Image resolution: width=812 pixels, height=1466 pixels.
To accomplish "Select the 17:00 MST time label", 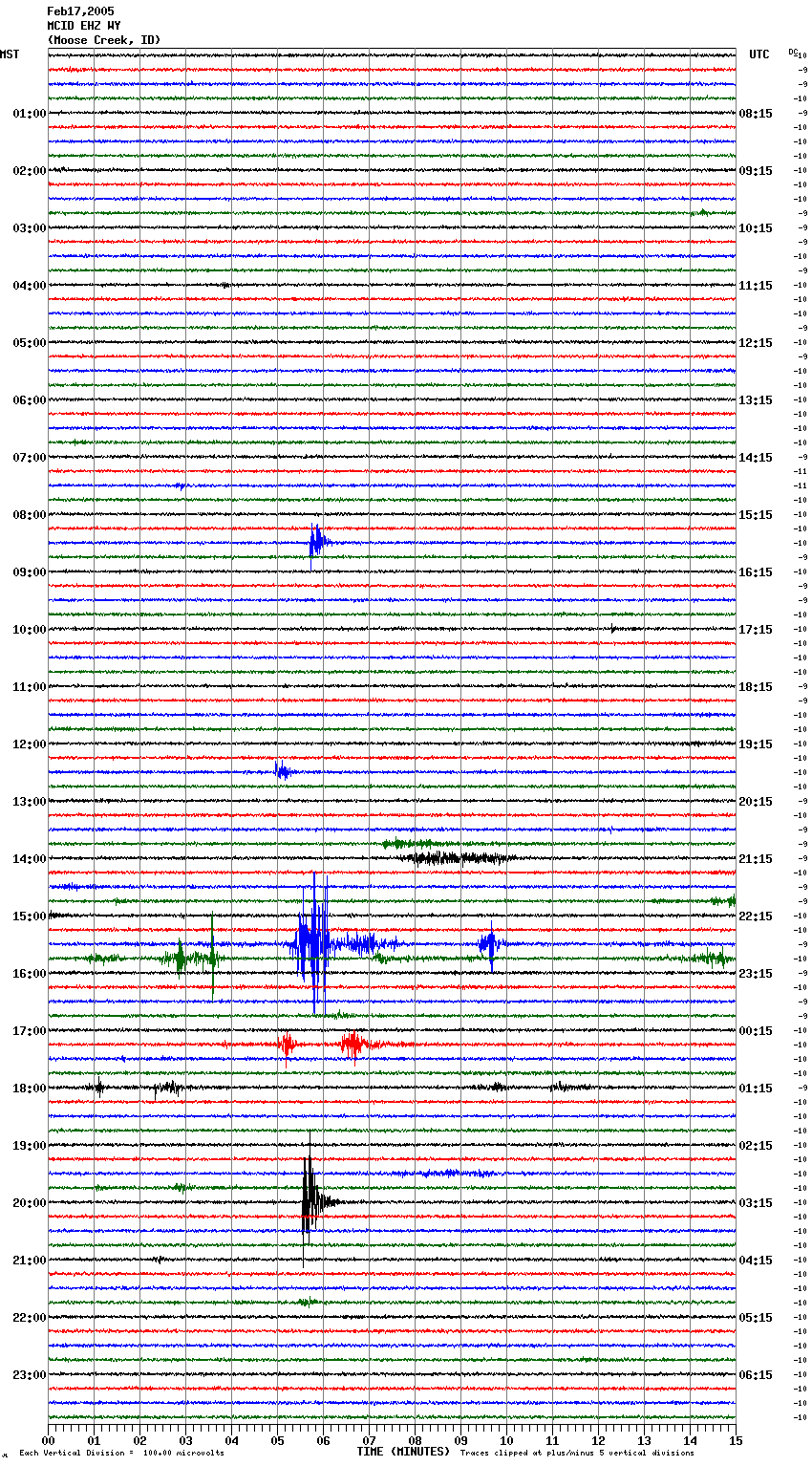I will pos(30,1031).
